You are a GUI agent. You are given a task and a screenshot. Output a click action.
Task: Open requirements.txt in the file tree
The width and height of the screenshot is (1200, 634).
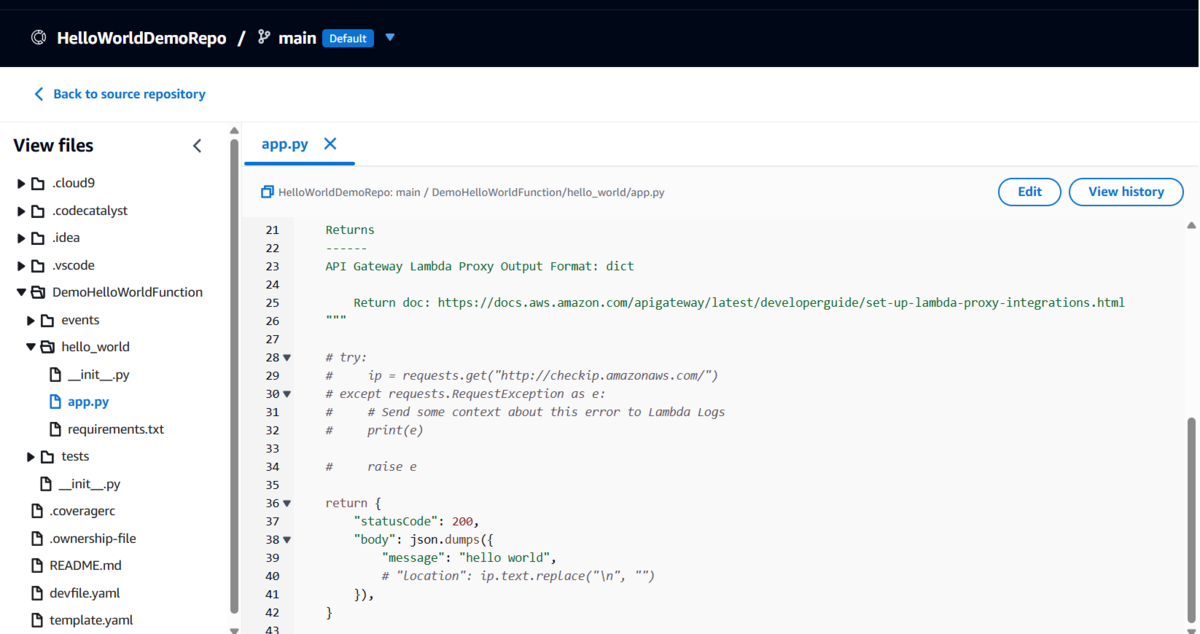pos(116,429)
